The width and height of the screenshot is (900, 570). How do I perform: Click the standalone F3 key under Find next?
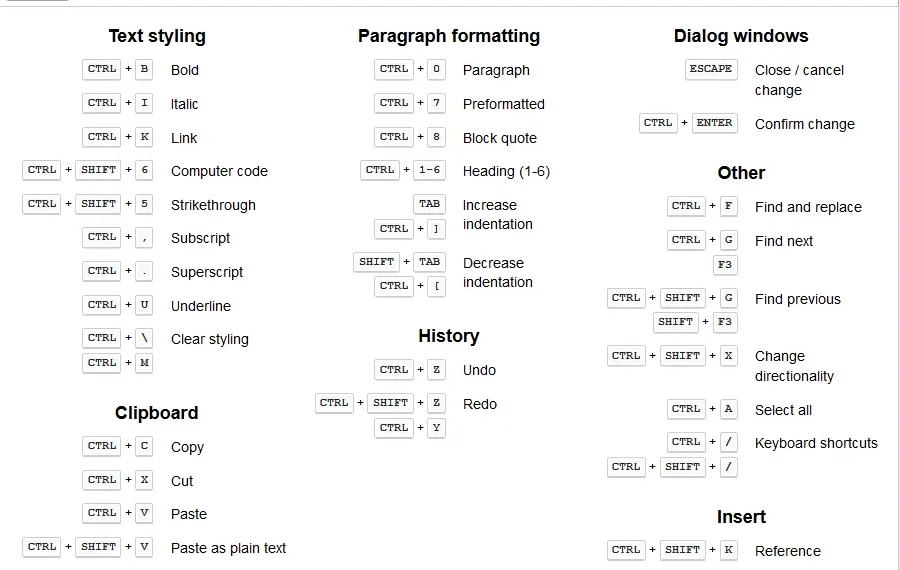725,265
